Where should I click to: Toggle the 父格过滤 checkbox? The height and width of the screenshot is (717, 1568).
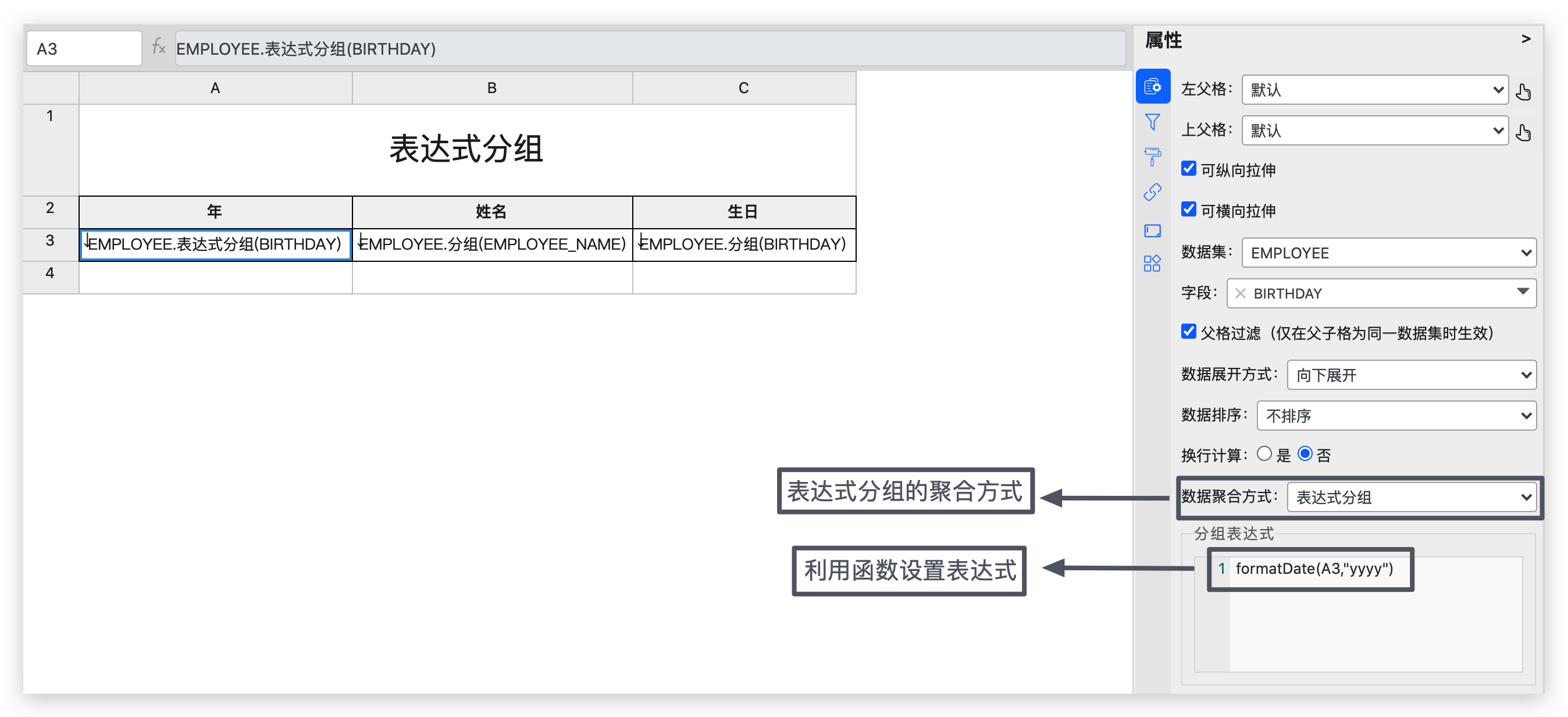click(x=1188, y=331)
